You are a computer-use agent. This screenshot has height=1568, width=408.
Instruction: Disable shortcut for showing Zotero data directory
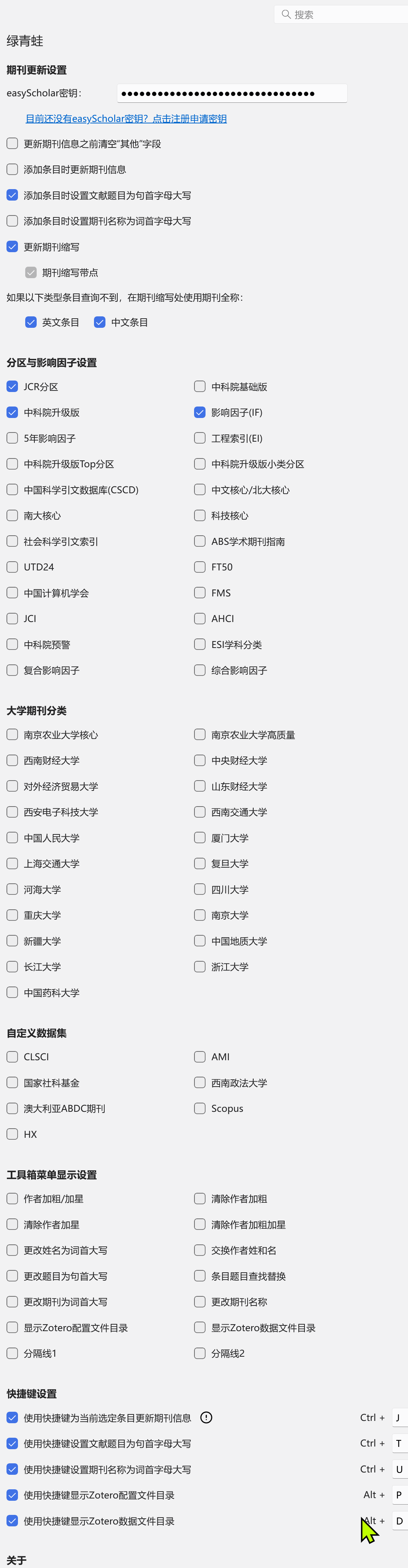pos(12,1521)
